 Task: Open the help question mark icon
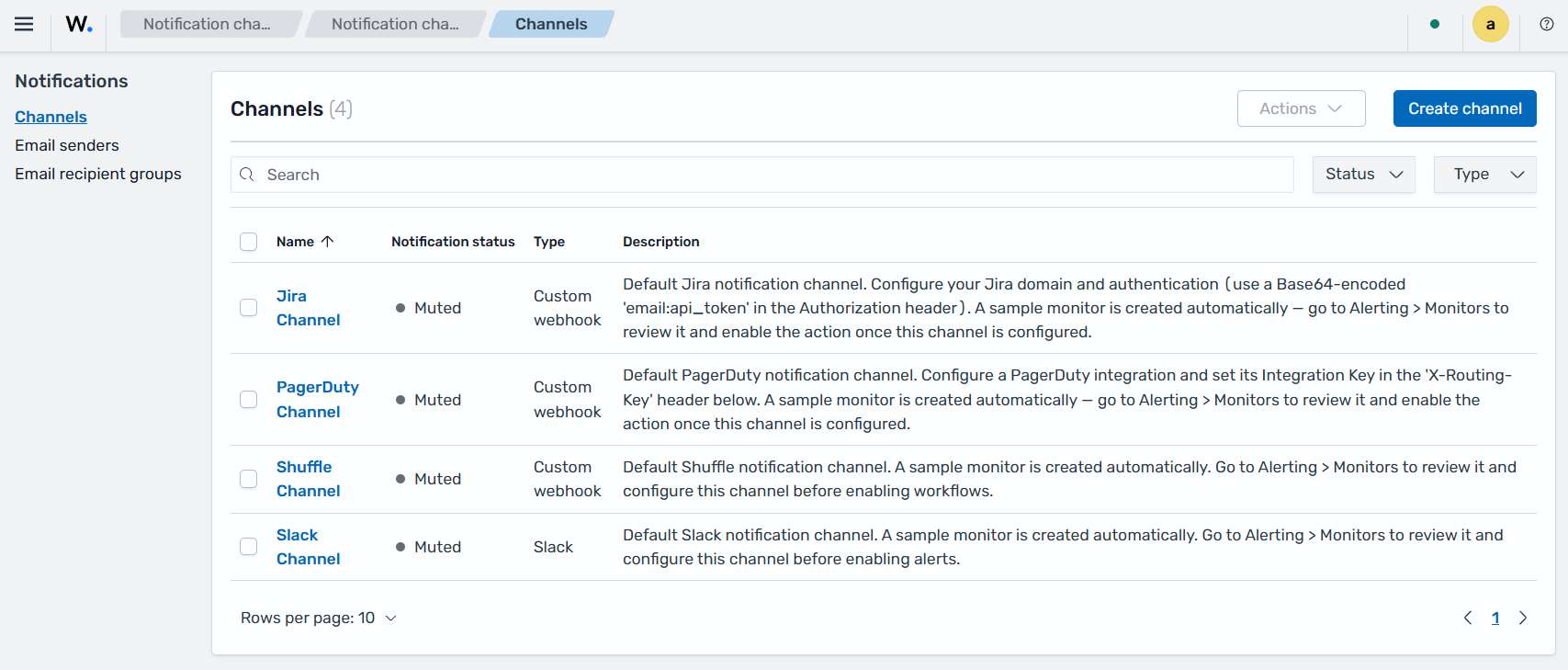(1547, 24)
